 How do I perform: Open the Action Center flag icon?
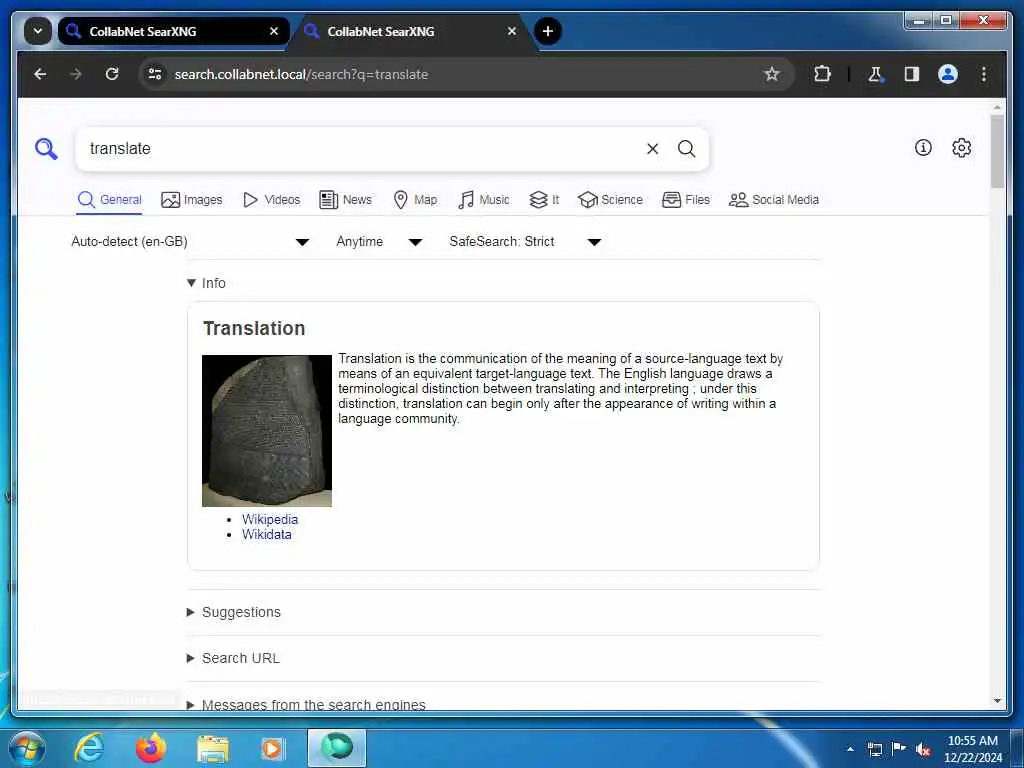coord(899,749)
